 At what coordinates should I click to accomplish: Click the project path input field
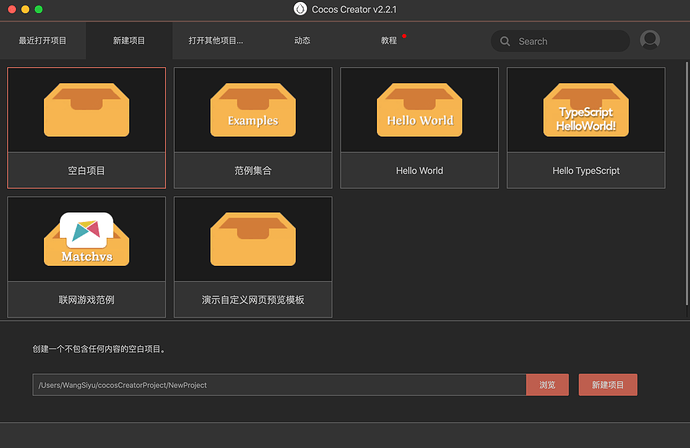pos(279,385)
